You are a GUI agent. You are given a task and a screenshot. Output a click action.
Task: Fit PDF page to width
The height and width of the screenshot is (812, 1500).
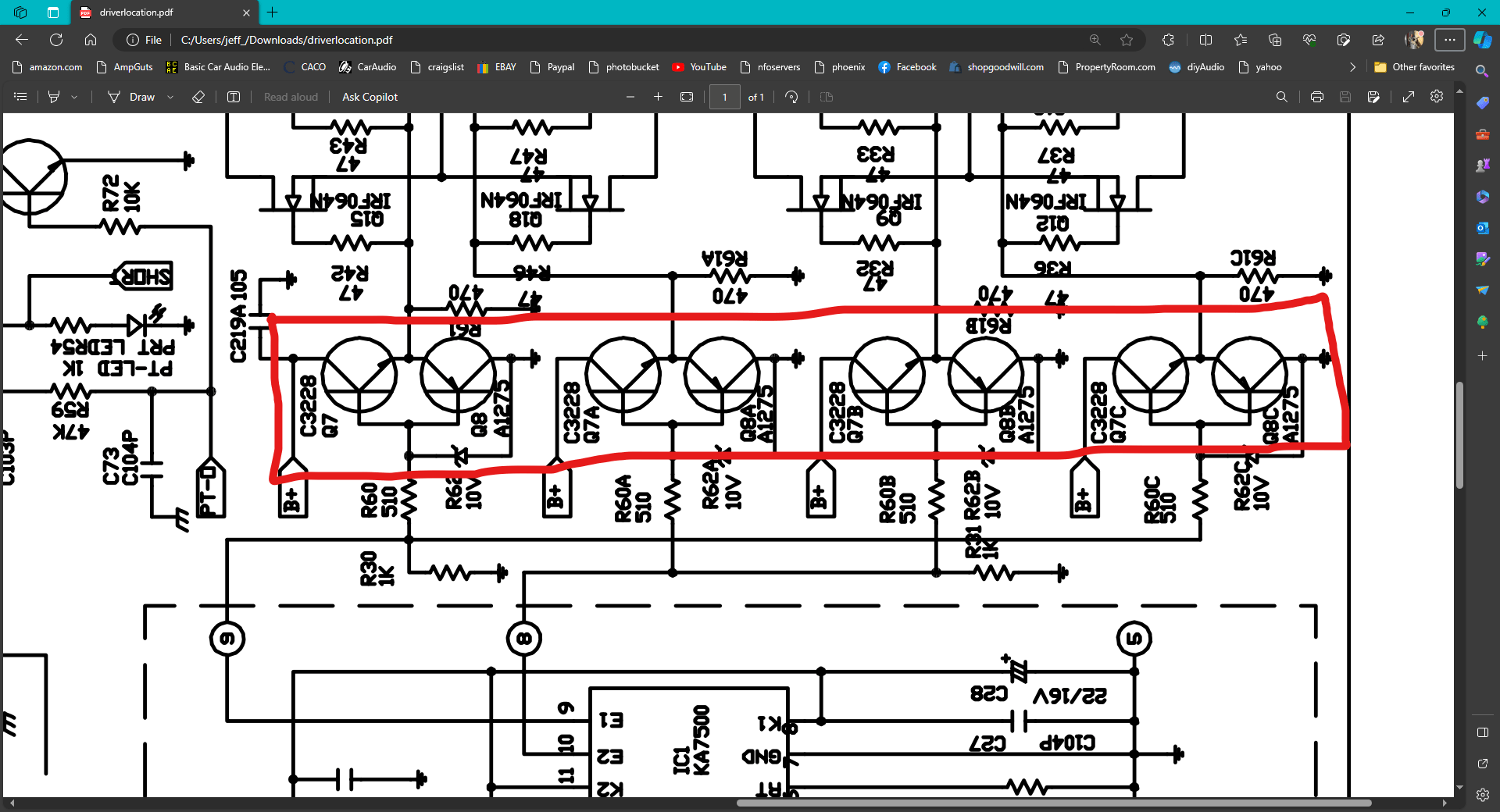[x=687, y=97]
